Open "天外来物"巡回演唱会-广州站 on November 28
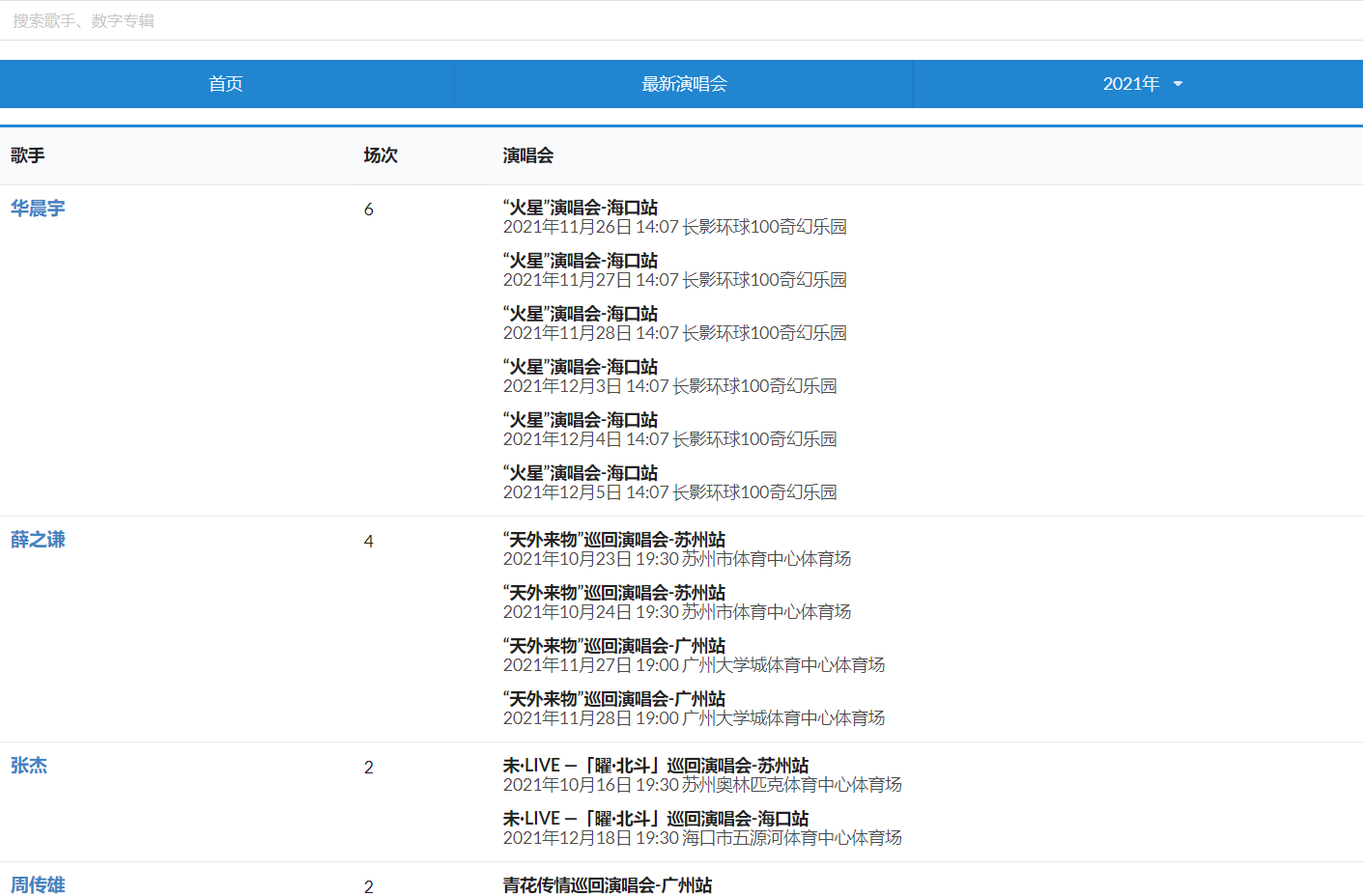The image size is (1363, 896). [613, 698]
